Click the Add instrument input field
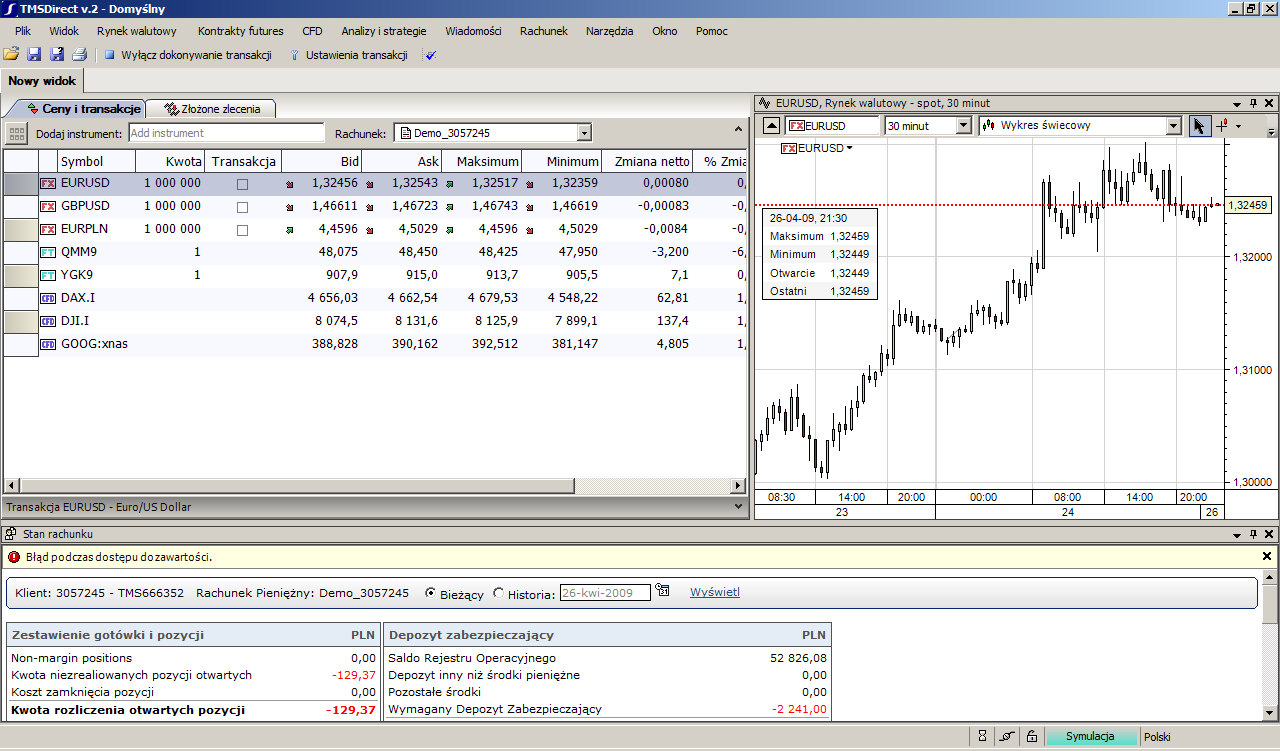Screen dimensions: 1280x751 click(227, 133)
